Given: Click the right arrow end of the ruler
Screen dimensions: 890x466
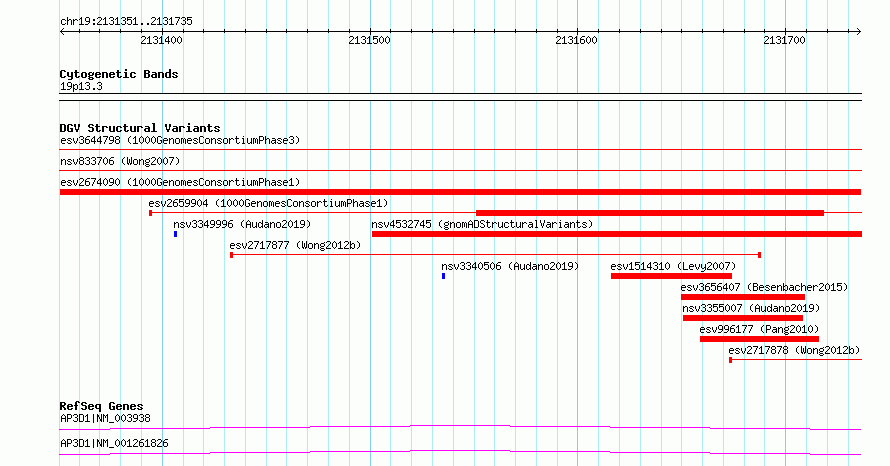Looking at the screenshot, I should coord(859,31).
